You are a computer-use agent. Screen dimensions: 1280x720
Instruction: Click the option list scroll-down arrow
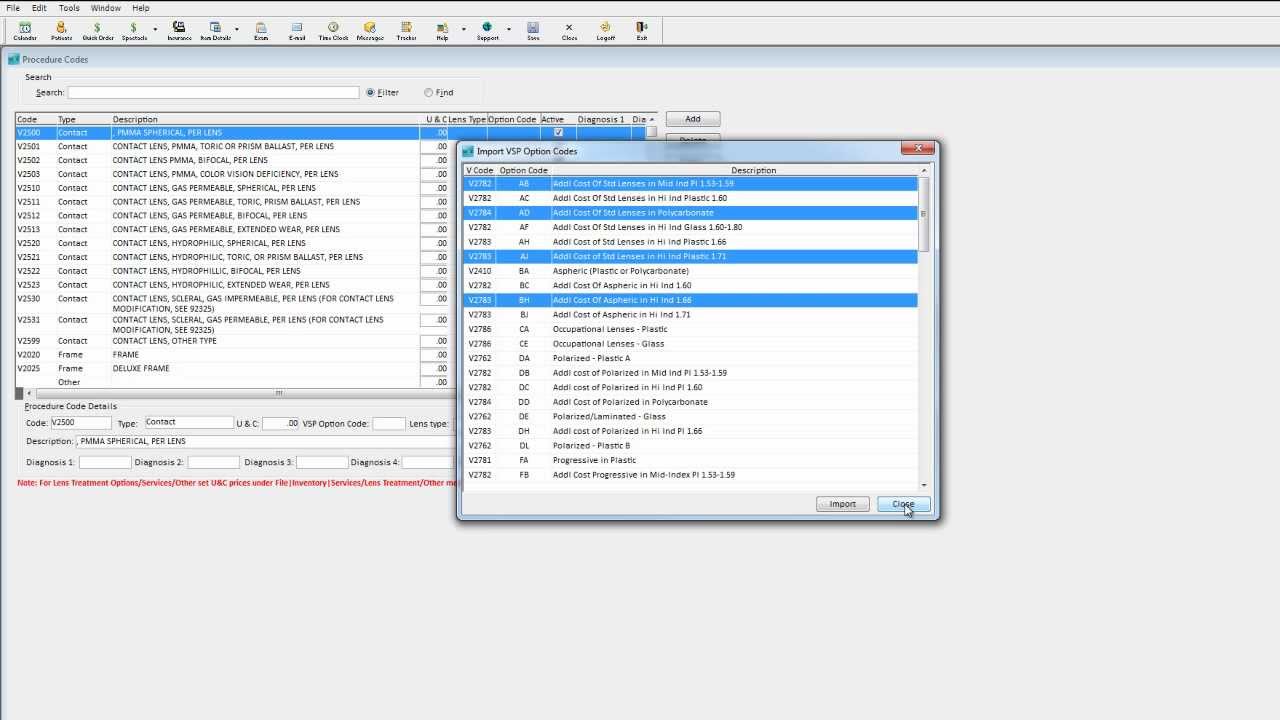coord(924,485)
